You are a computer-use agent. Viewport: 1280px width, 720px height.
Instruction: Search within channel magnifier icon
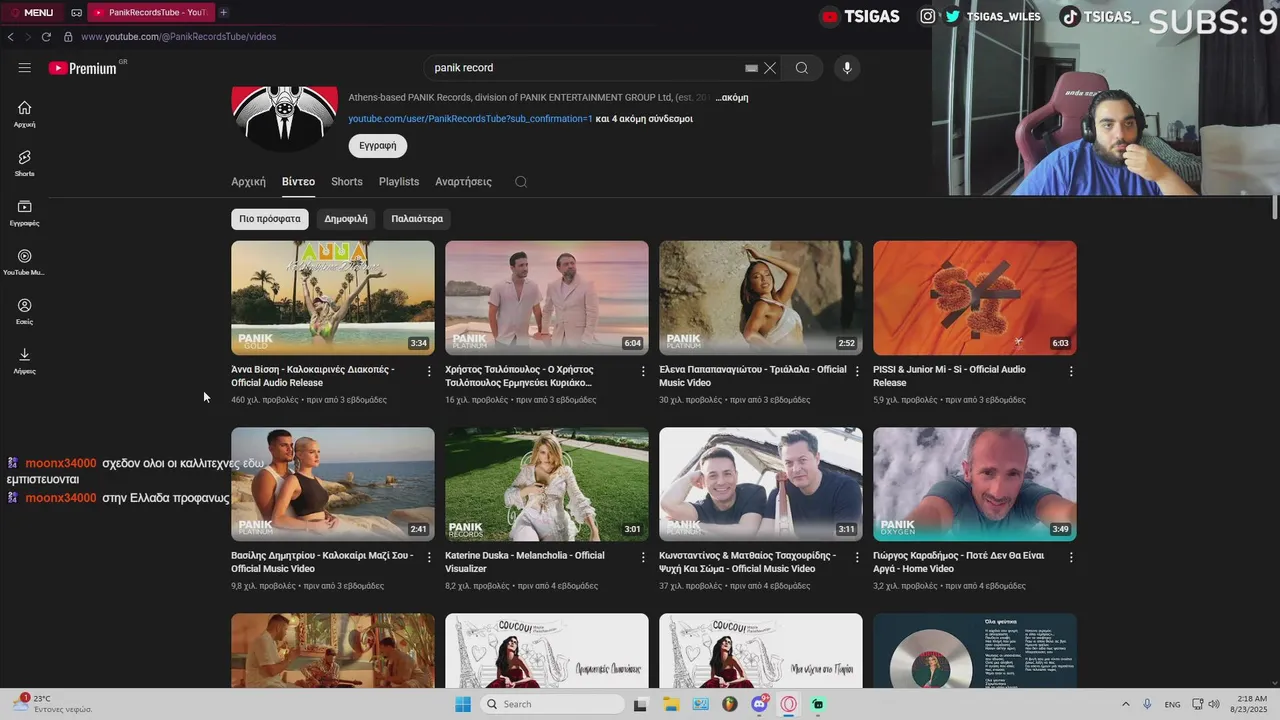click(x=521, y=182)
